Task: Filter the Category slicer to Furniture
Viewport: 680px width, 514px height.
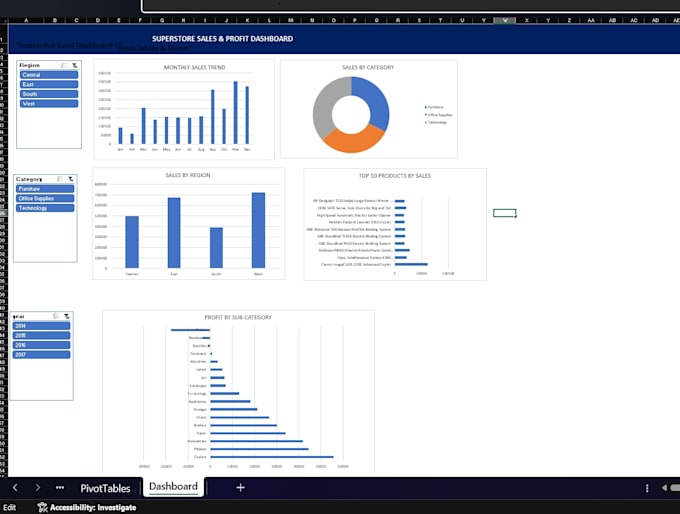Action: click(x=45, y=189)
